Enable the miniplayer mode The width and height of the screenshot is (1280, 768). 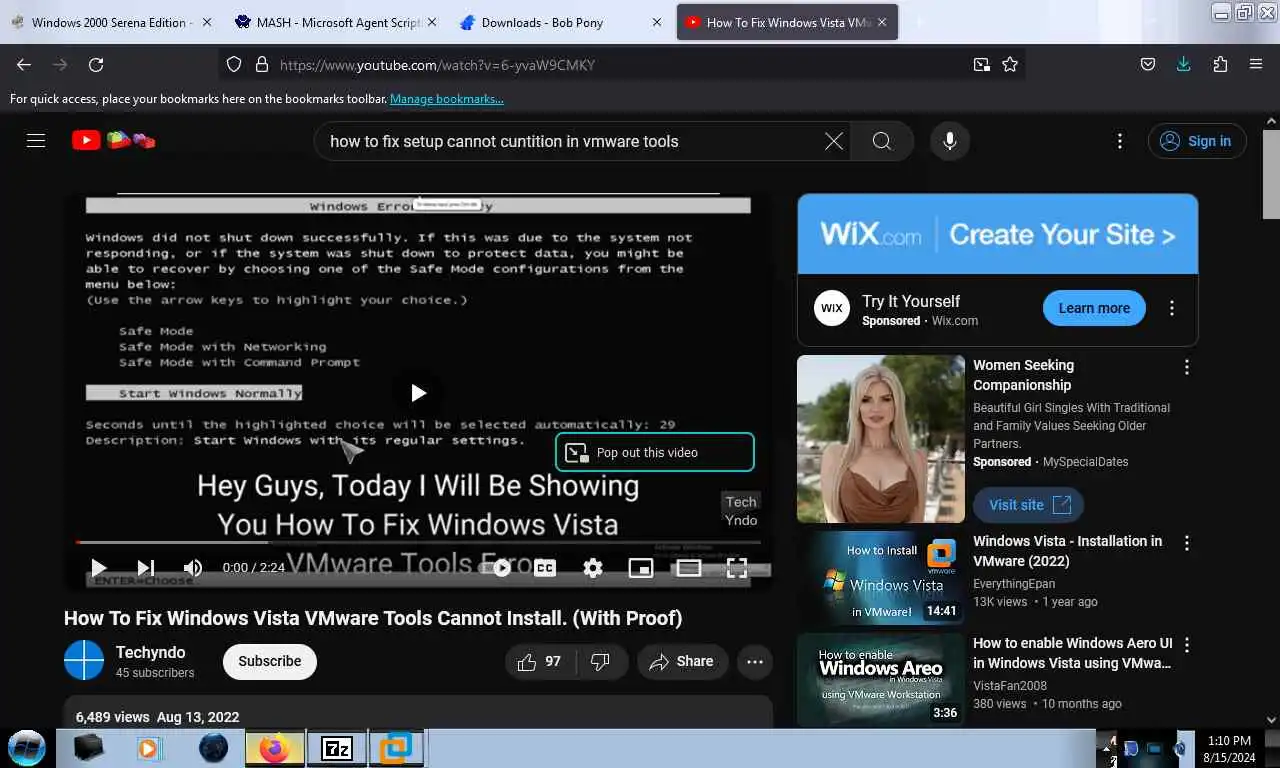[x=640, y=567]
